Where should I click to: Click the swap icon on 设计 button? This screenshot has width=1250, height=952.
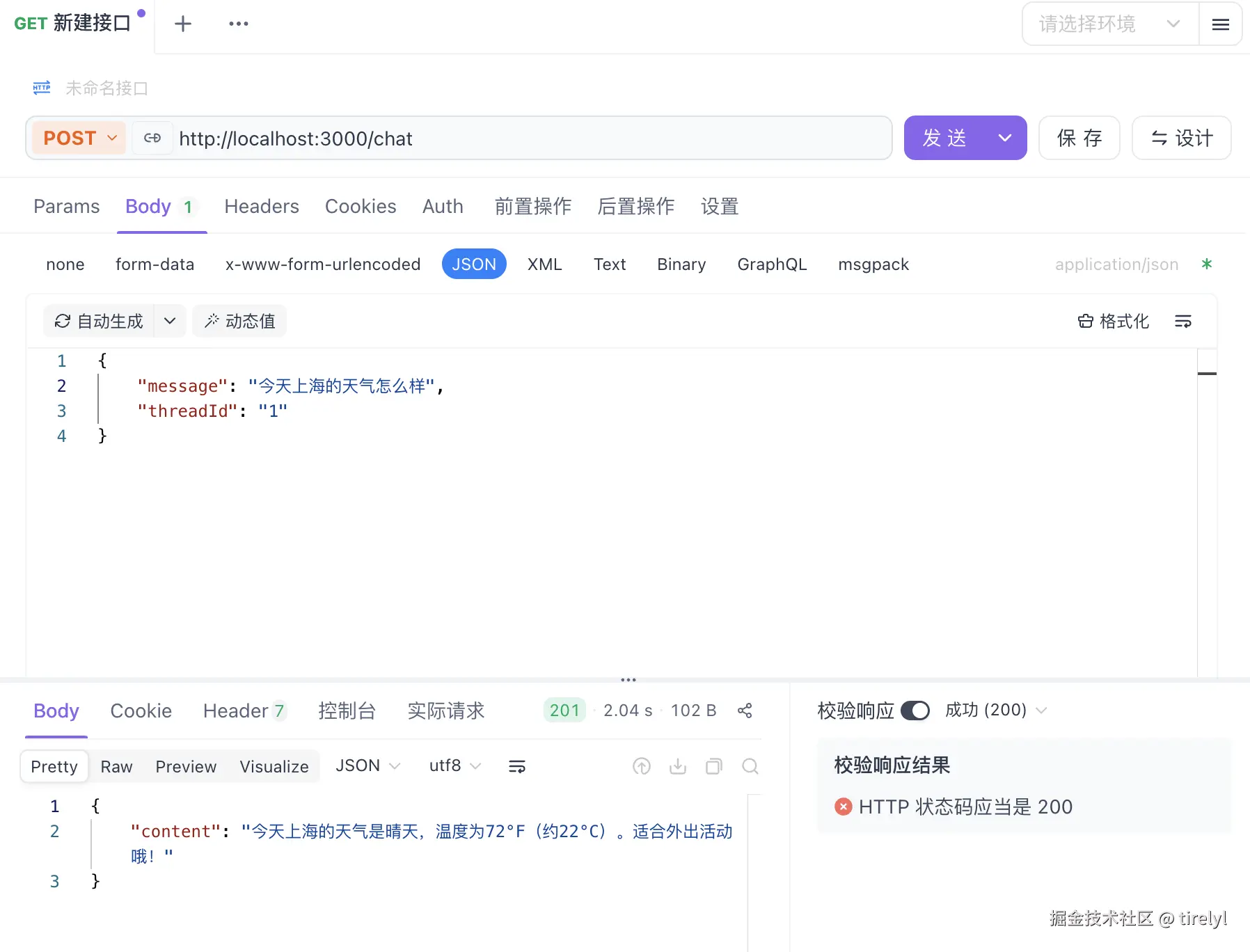tap(1160, 138)
